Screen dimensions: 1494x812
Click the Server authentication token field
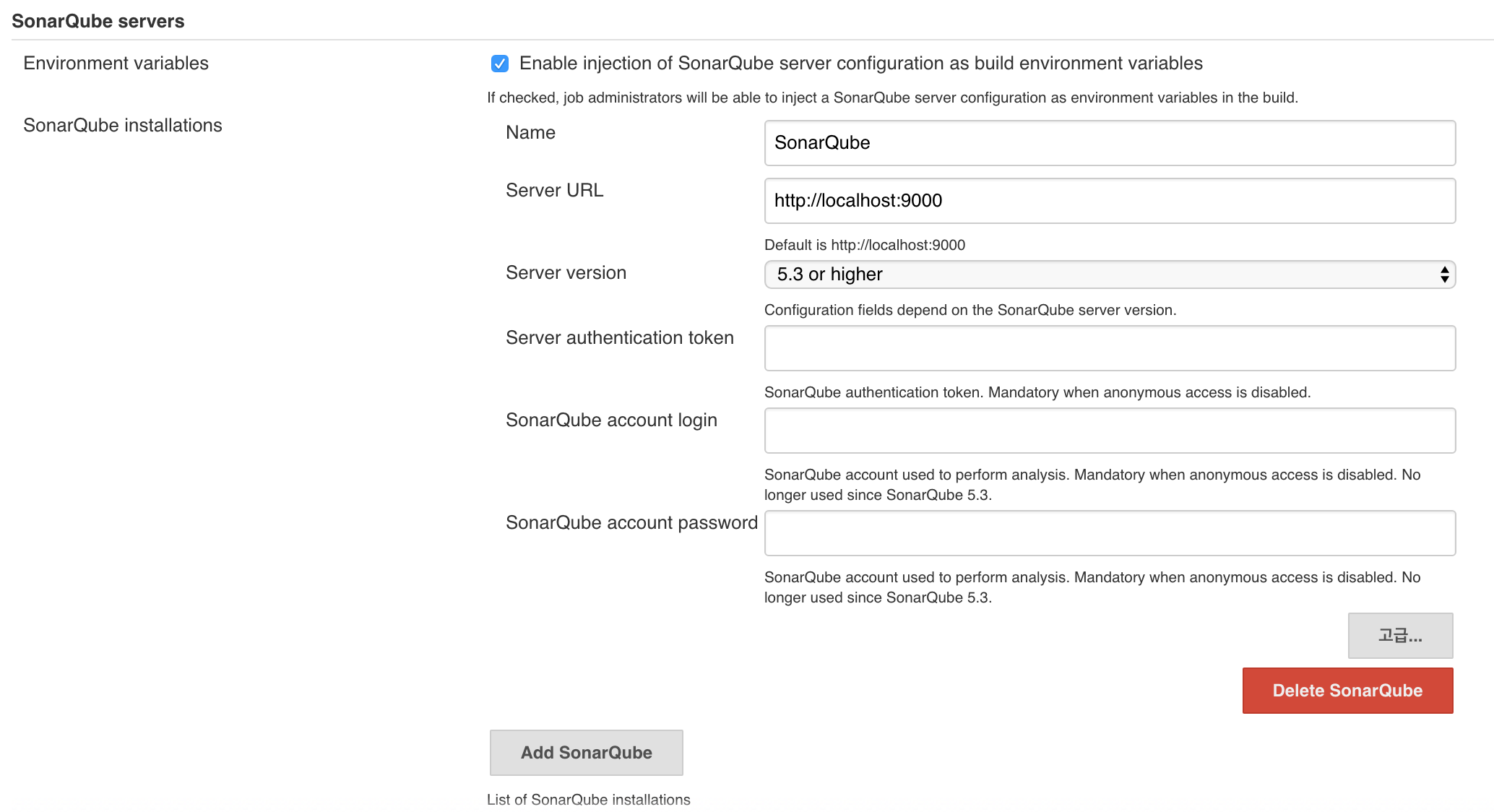(x=1109, y=348)
